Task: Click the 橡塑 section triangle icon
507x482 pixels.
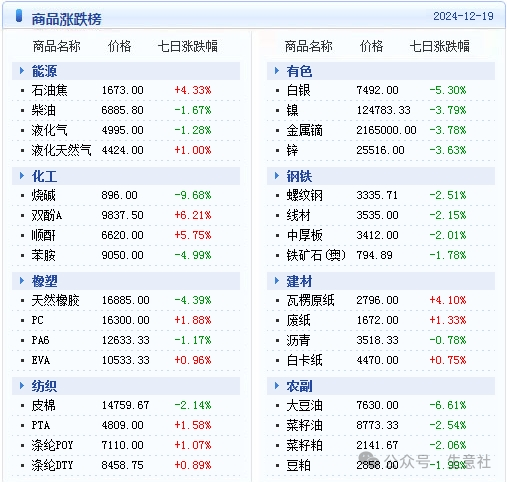Action: [x=22, y=281]
